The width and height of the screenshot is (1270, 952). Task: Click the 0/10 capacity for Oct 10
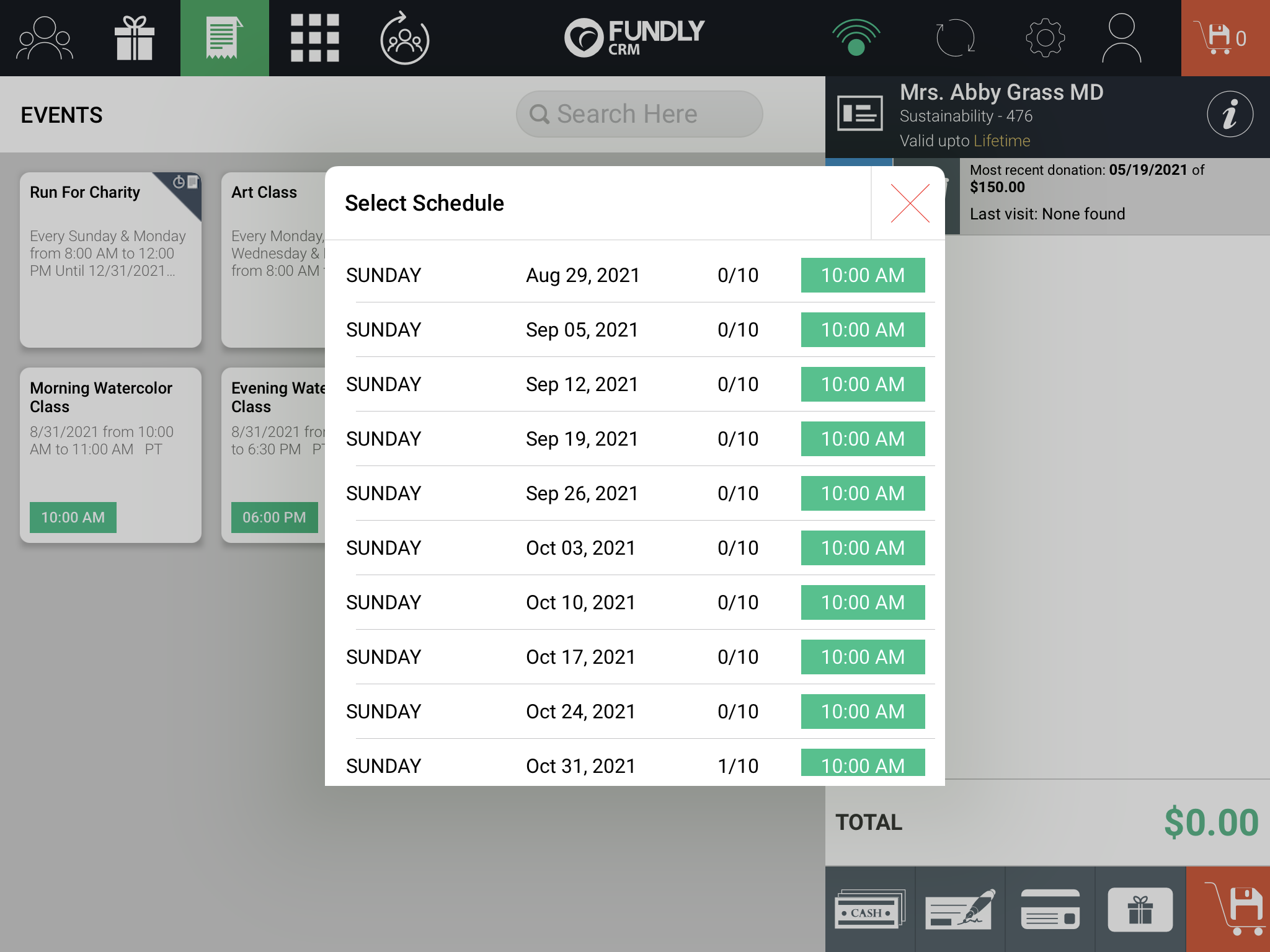tap(738, 602)
